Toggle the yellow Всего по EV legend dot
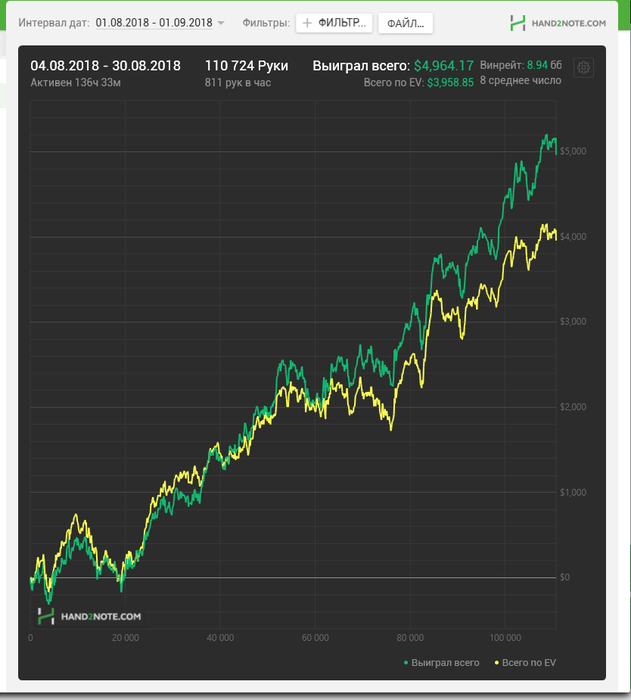The height and width of the screenshot is (700, 631). (x=497, y=663)
